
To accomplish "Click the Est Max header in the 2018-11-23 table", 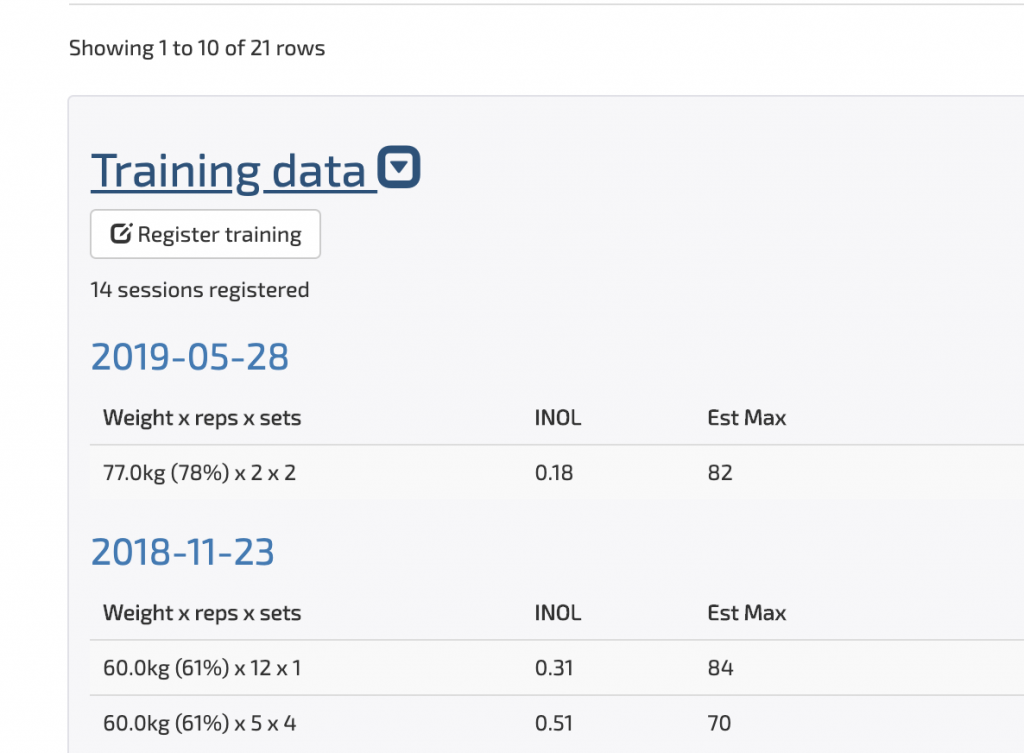I will tap(746, 613).
